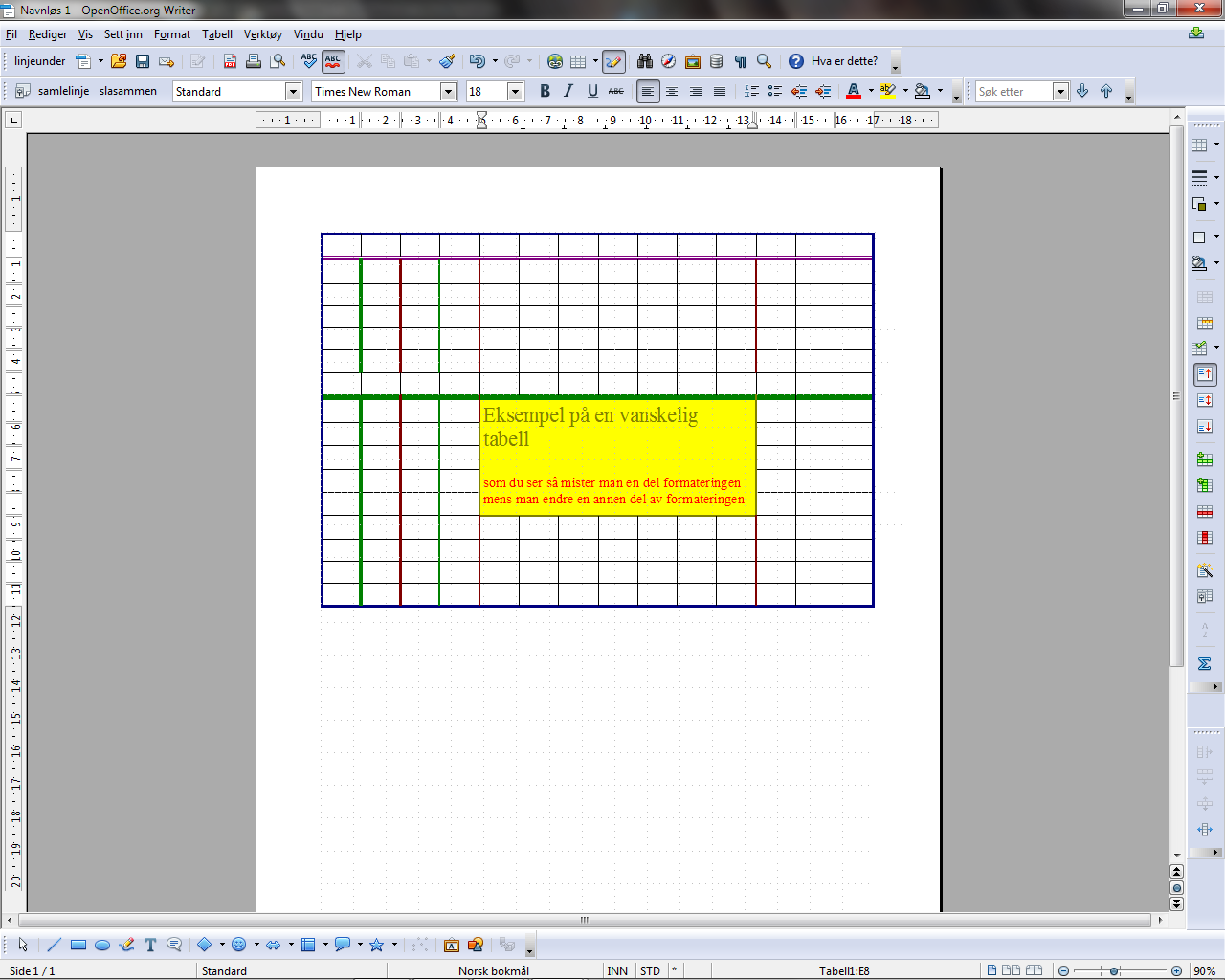Click the linjeunder toolbar button

pos(40,61)
